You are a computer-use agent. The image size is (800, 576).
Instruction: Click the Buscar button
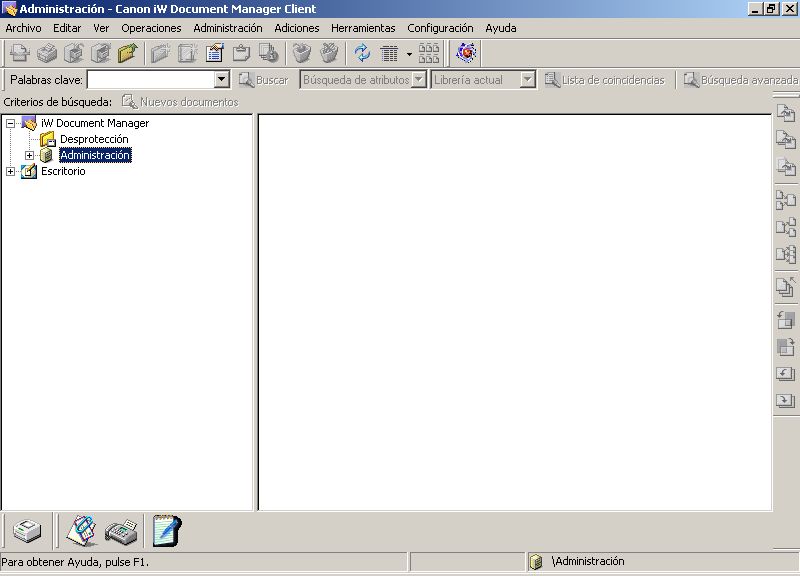click(264, 80)
